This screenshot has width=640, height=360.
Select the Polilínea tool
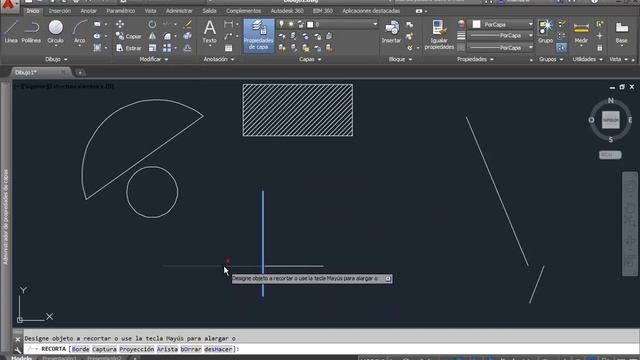point(31,31)
